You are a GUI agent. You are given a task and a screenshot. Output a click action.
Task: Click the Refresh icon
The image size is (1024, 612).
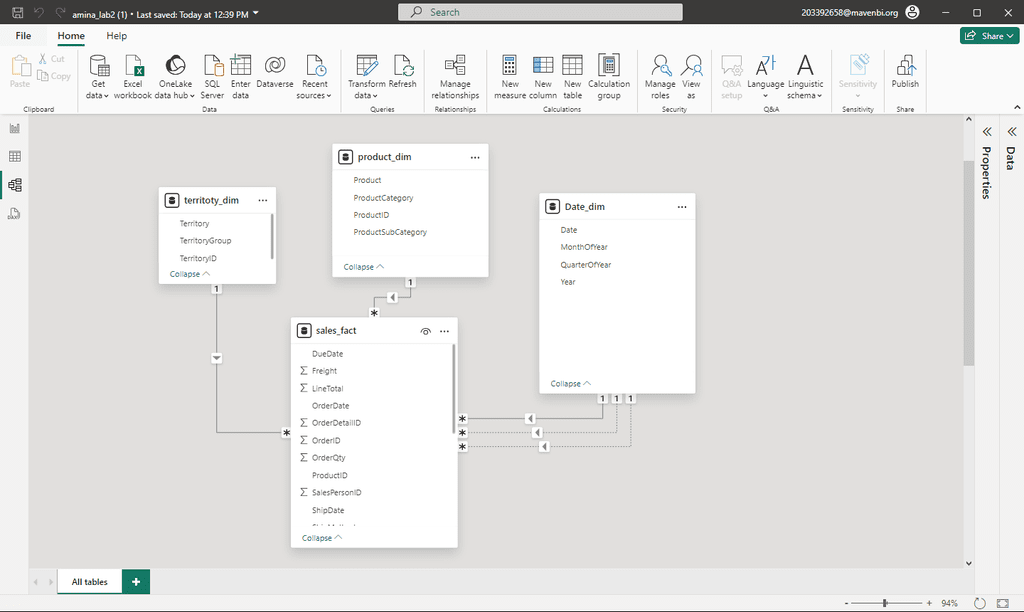pos(402,66)
